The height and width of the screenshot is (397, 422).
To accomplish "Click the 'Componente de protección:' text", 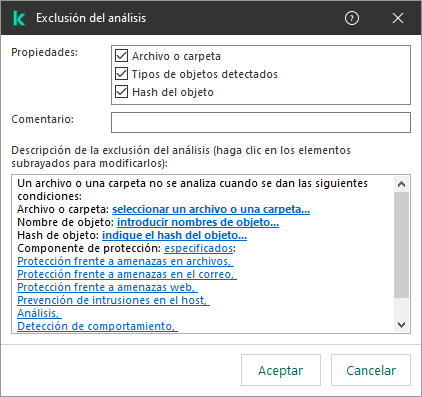I will (x=89, y=248).
